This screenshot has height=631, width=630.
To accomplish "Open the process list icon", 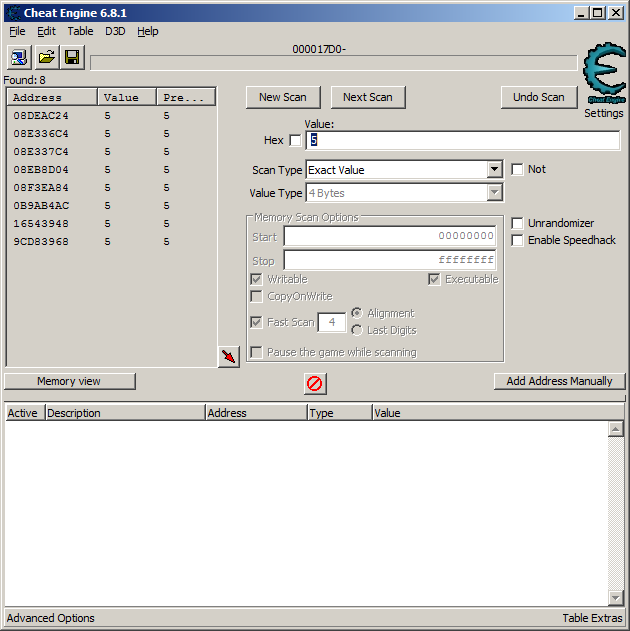I will [x=19, y=57].
